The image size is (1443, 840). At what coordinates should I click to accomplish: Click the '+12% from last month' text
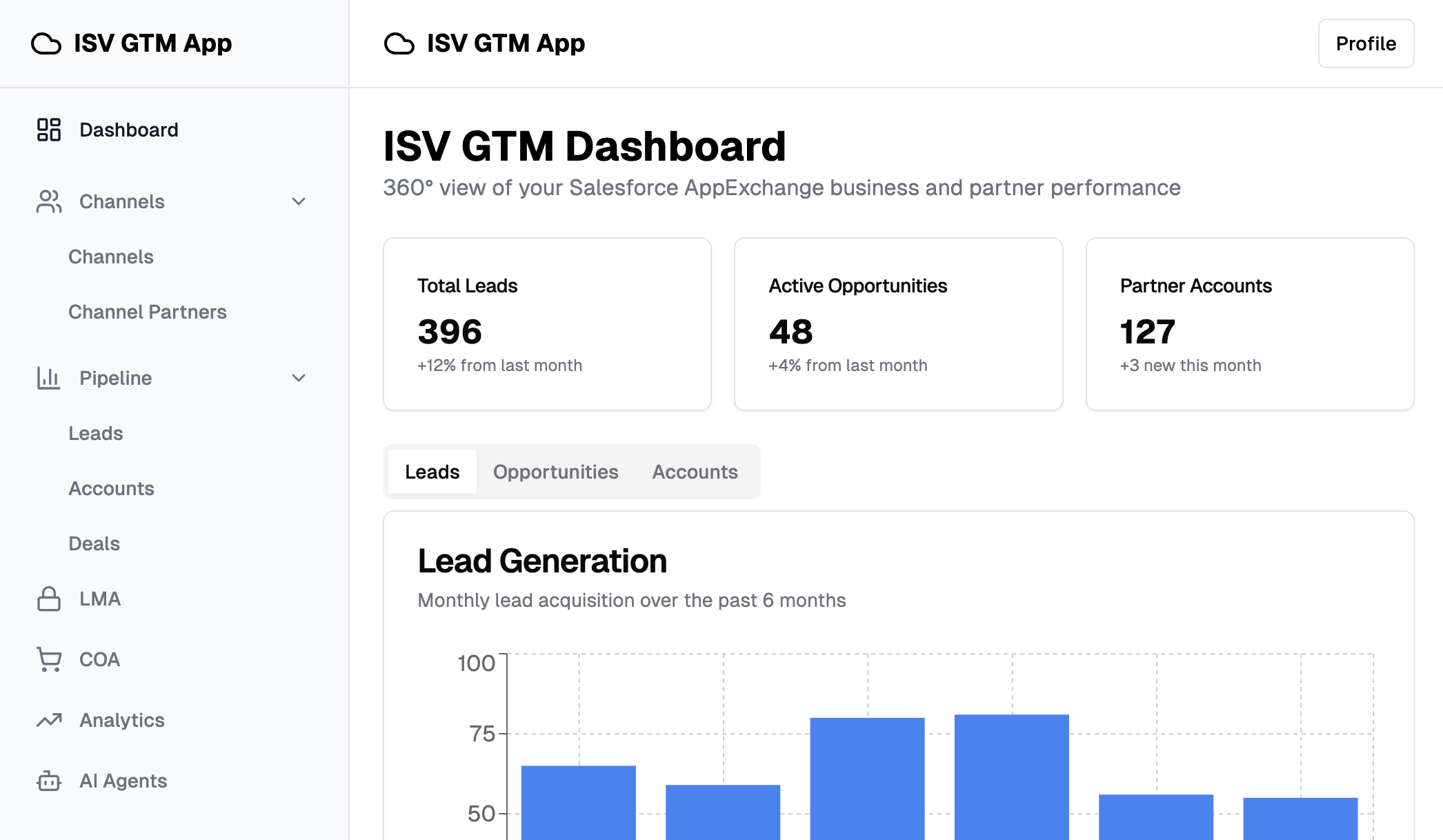(500, 366)
